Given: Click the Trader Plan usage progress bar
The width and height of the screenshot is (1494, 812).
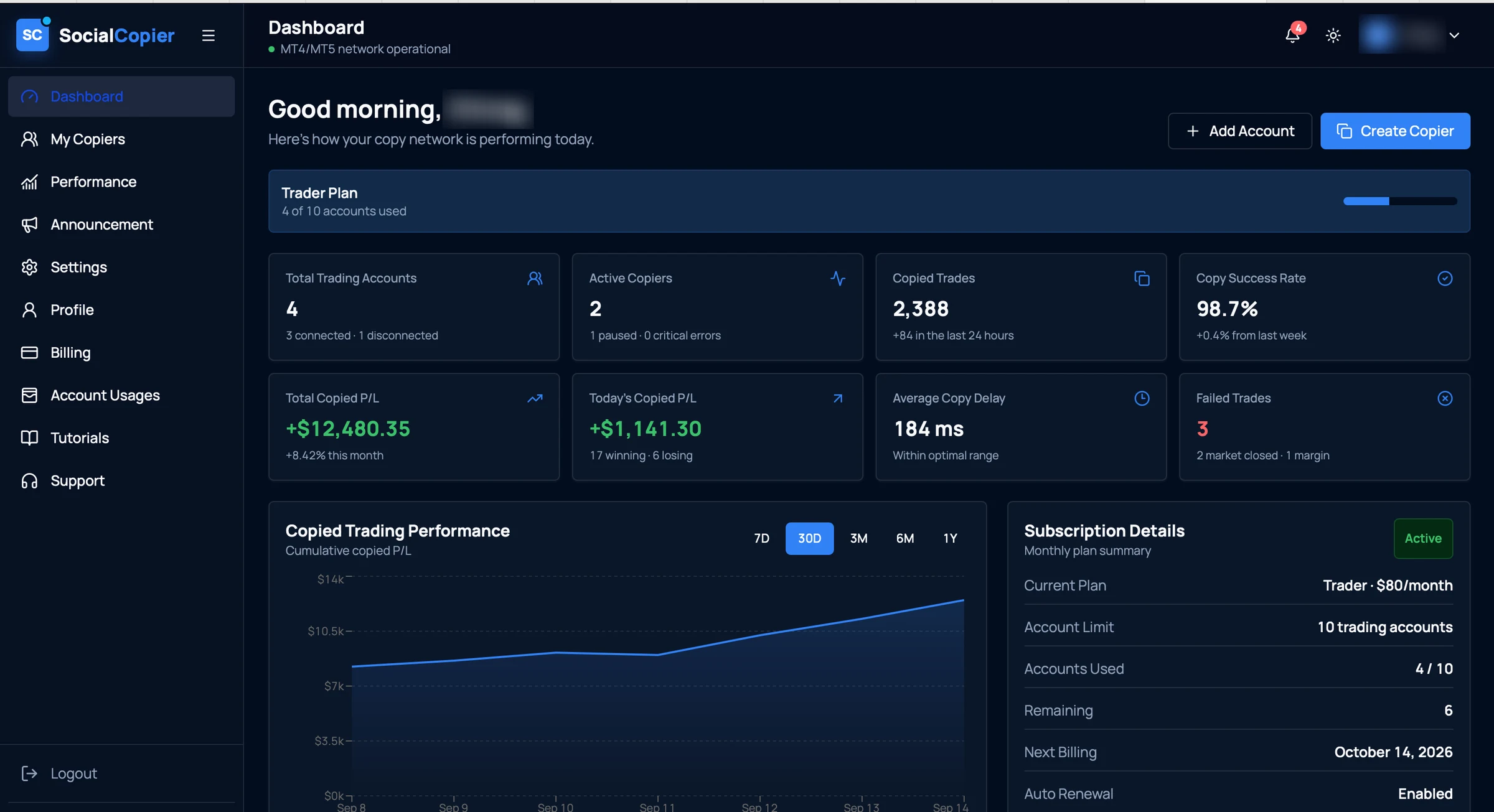Looking at the screenshot, I should coord(1400,201).
